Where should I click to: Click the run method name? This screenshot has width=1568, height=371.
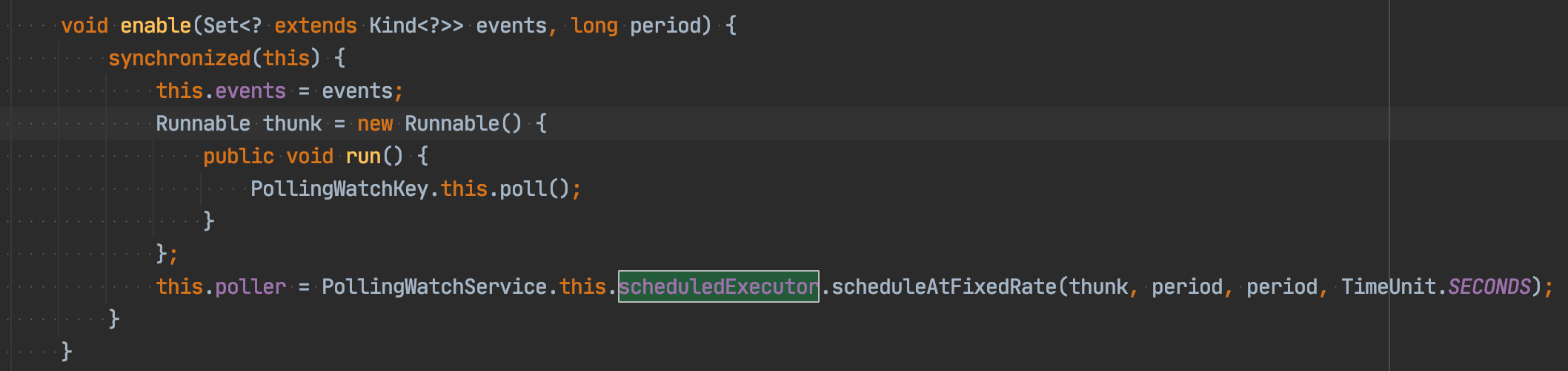[363, 156]
